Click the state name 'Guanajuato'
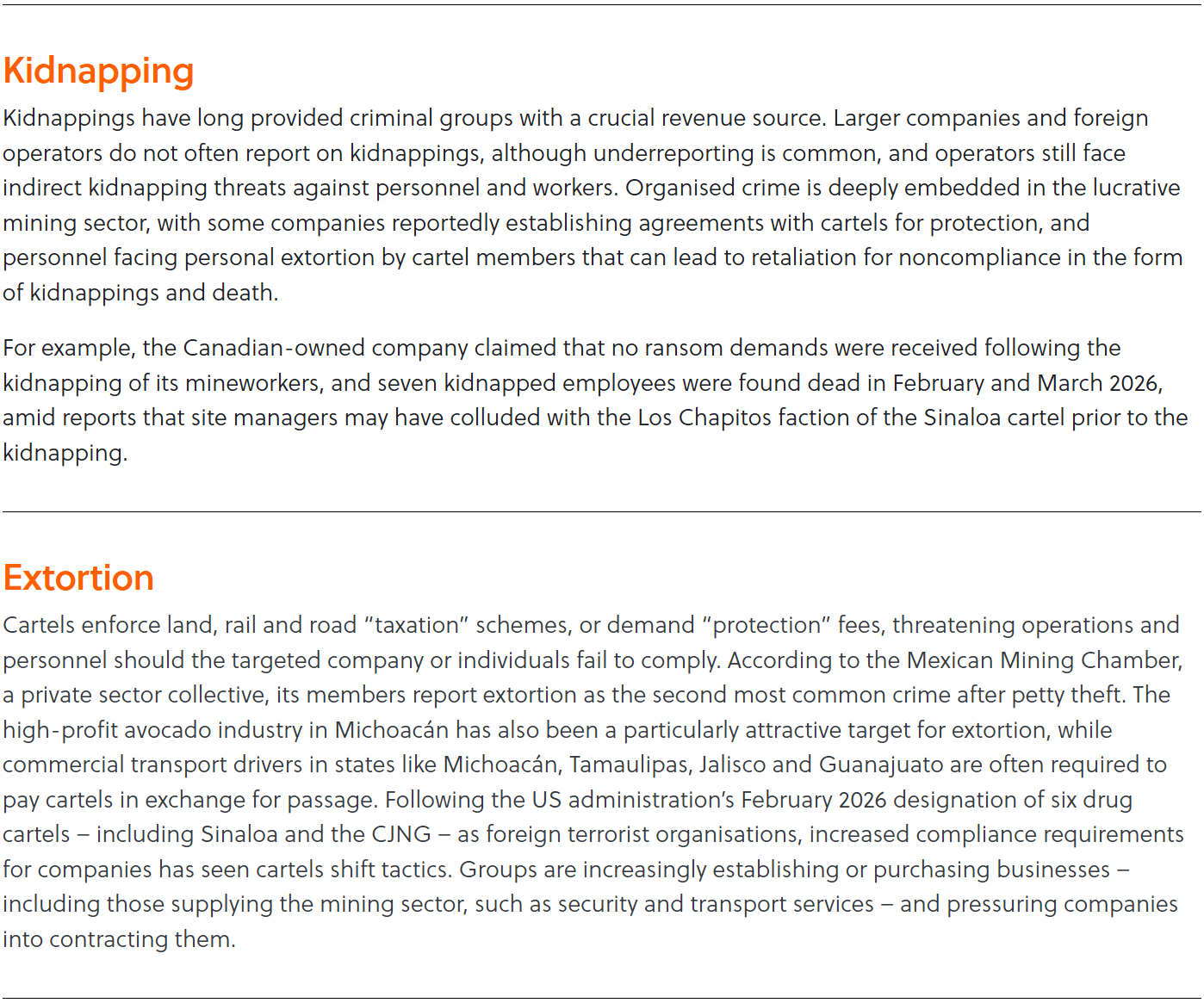 (x=881, y=765)
